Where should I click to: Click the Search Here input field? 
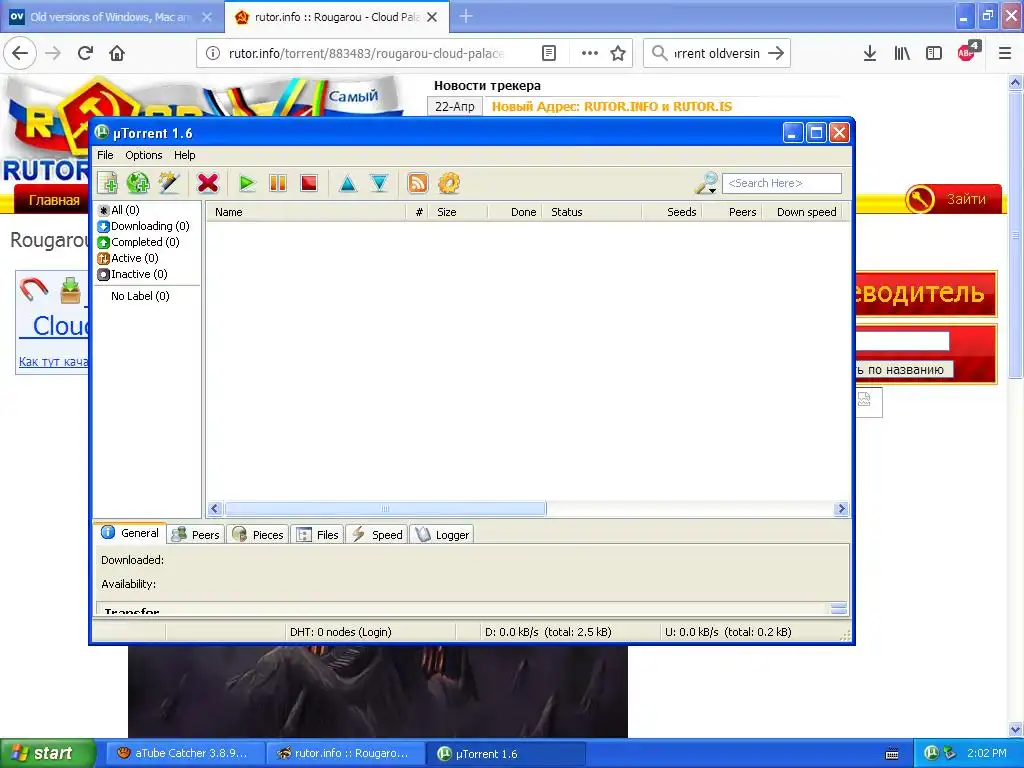click(x=782, y=184)
